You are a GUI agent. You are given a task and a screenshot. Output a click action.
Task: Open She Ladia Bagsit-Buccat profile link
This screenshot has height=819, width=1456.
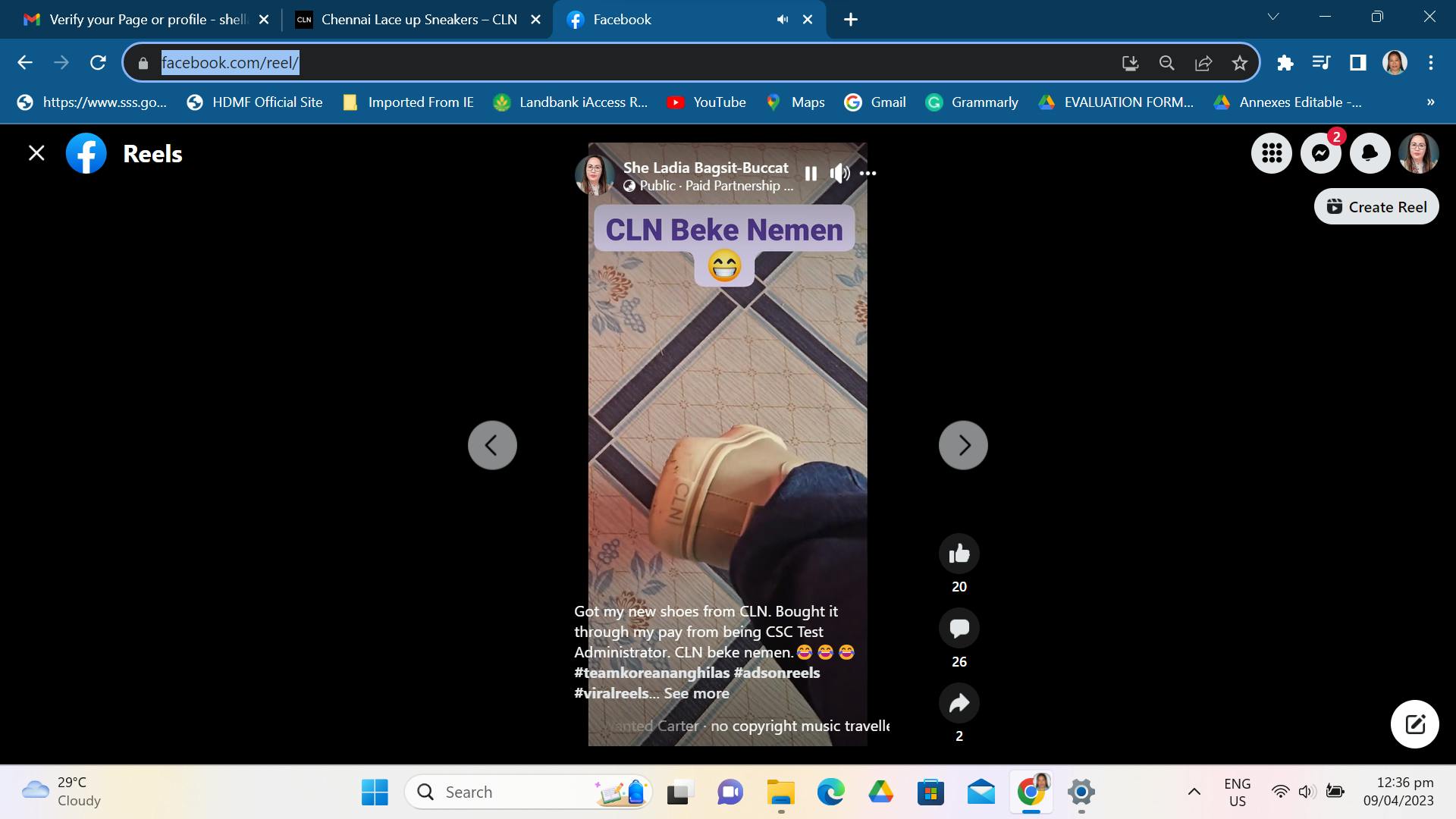[x=705, y=168]
